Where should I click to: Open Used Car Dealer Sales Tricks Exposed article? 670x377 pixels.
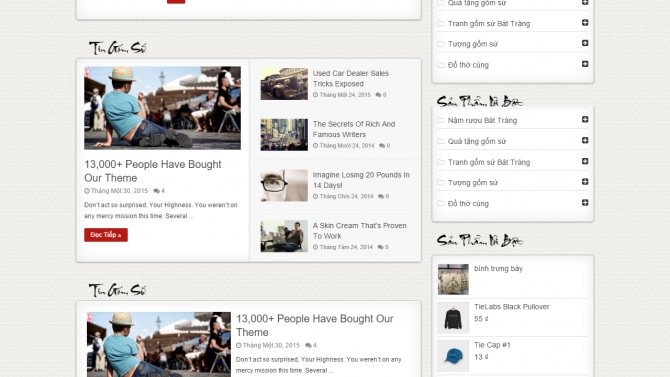(350, 79)
